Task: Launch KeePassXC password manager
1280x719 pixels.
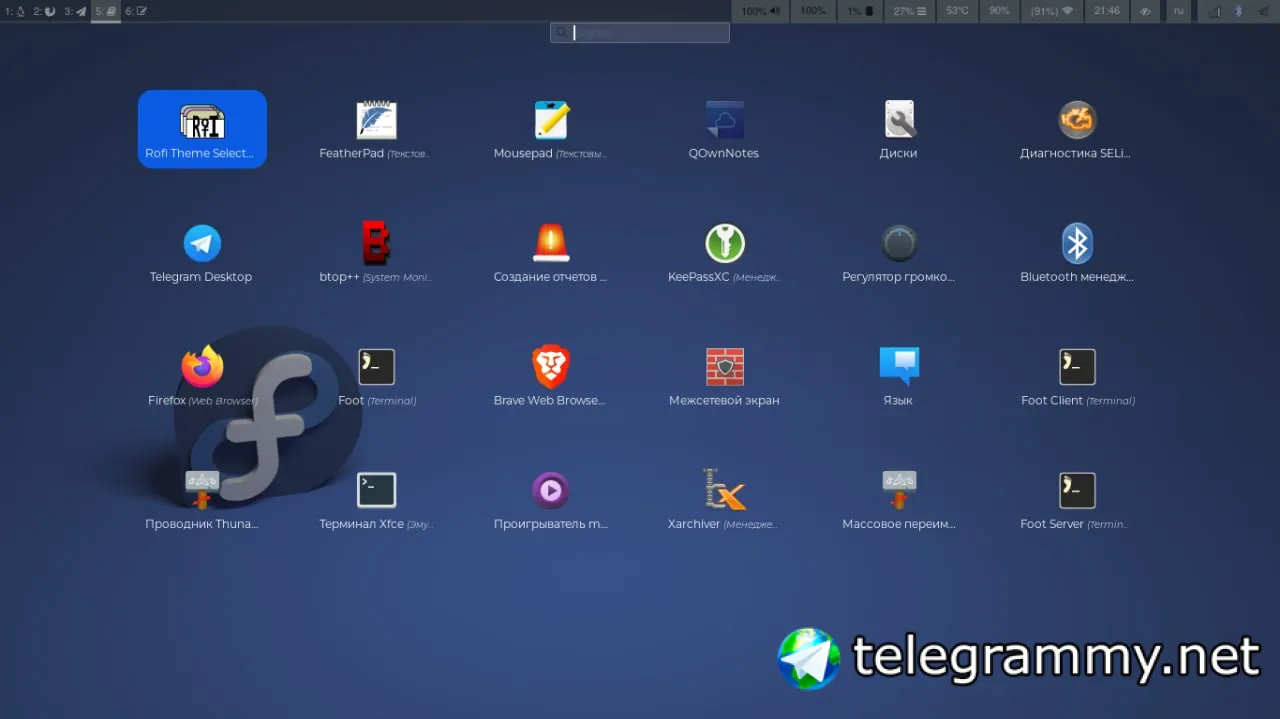Action: (x=724, y=253)
